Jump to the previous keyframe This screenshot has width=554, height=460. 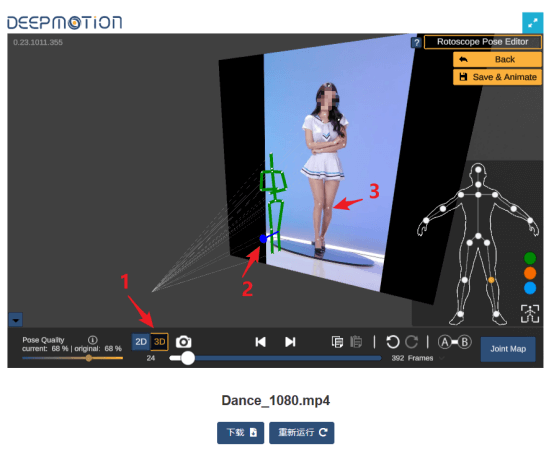tap(260, 342)
